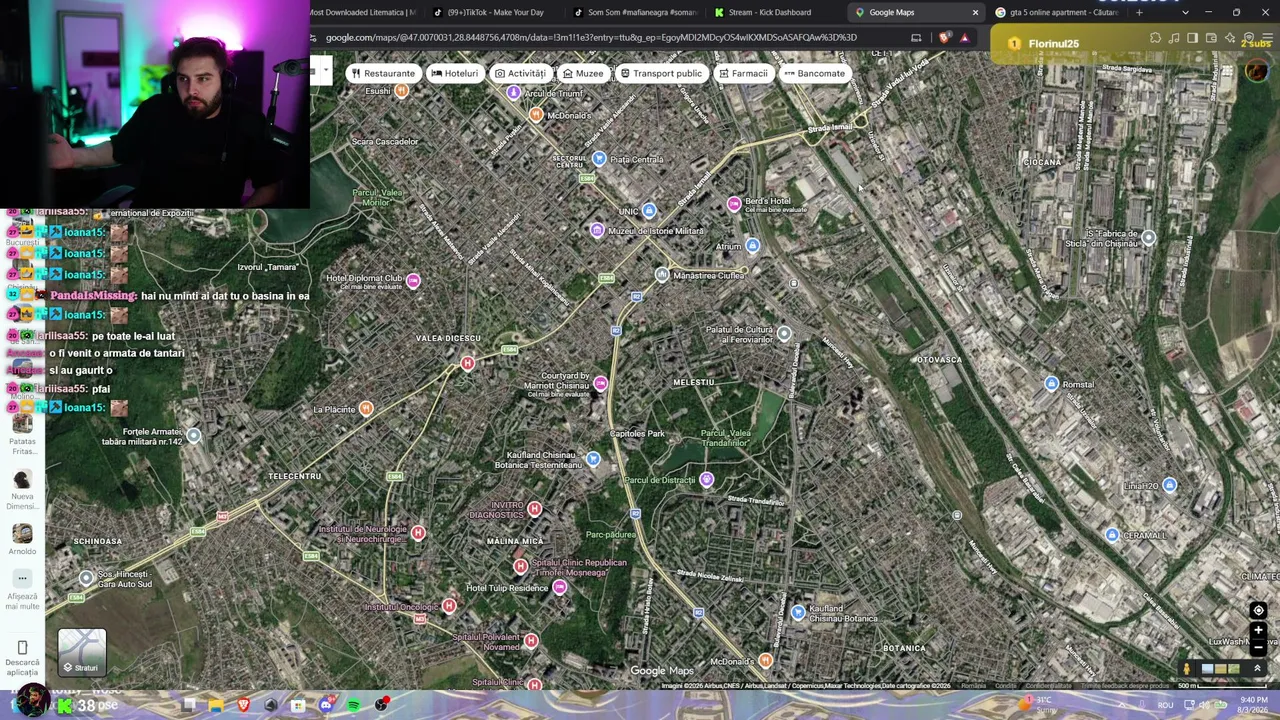Select the McDonald's marker near Arcul de Triumf
This screenshot has width=1280, height=720.
pyautogui.click(x=536, y=116)
